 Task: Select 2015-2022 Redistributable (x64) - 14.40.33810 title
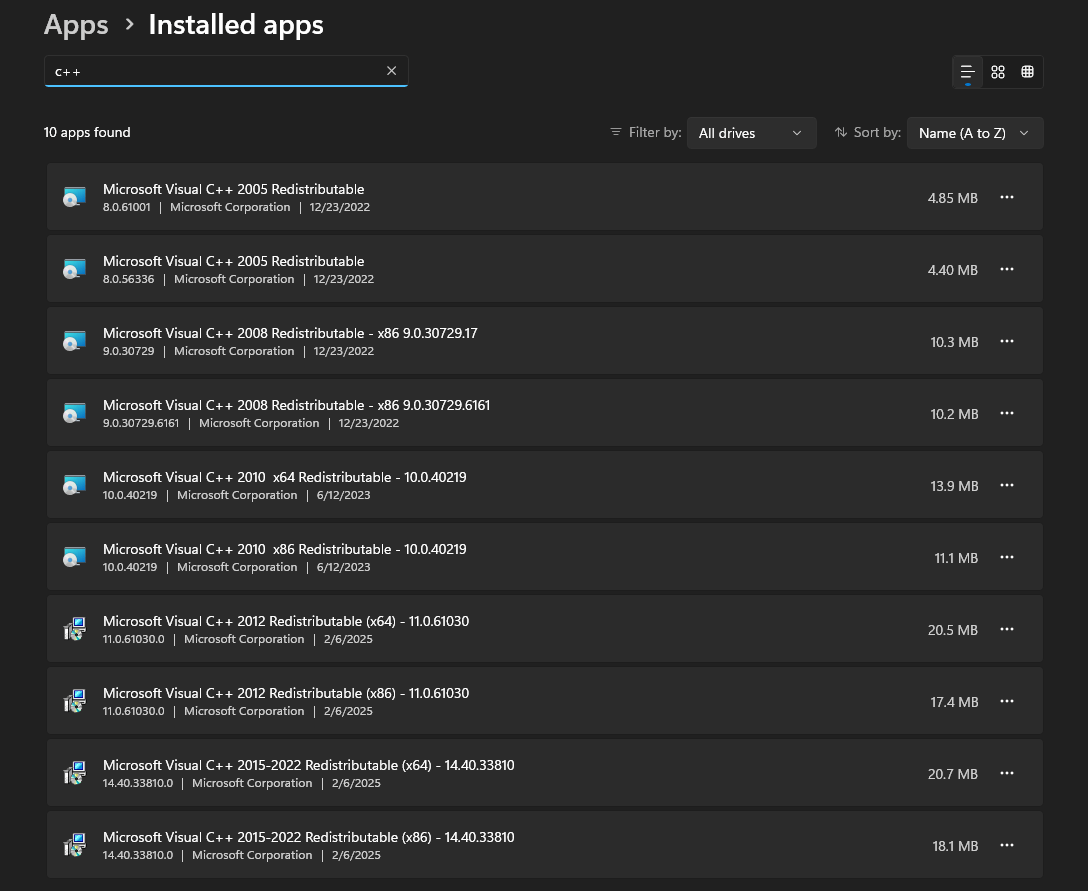point(309,765)
